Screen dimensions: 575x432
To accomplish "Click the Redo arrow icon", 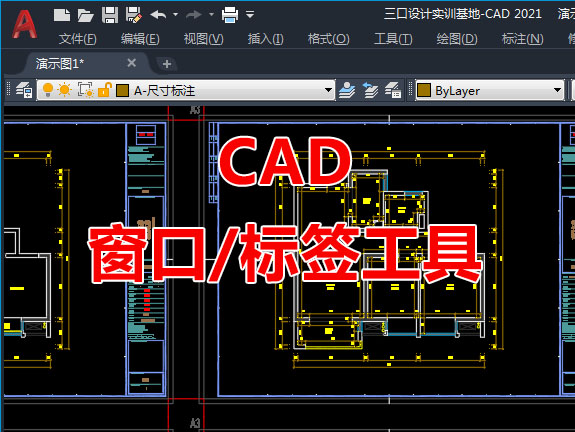I will click(x=194, y=15).
